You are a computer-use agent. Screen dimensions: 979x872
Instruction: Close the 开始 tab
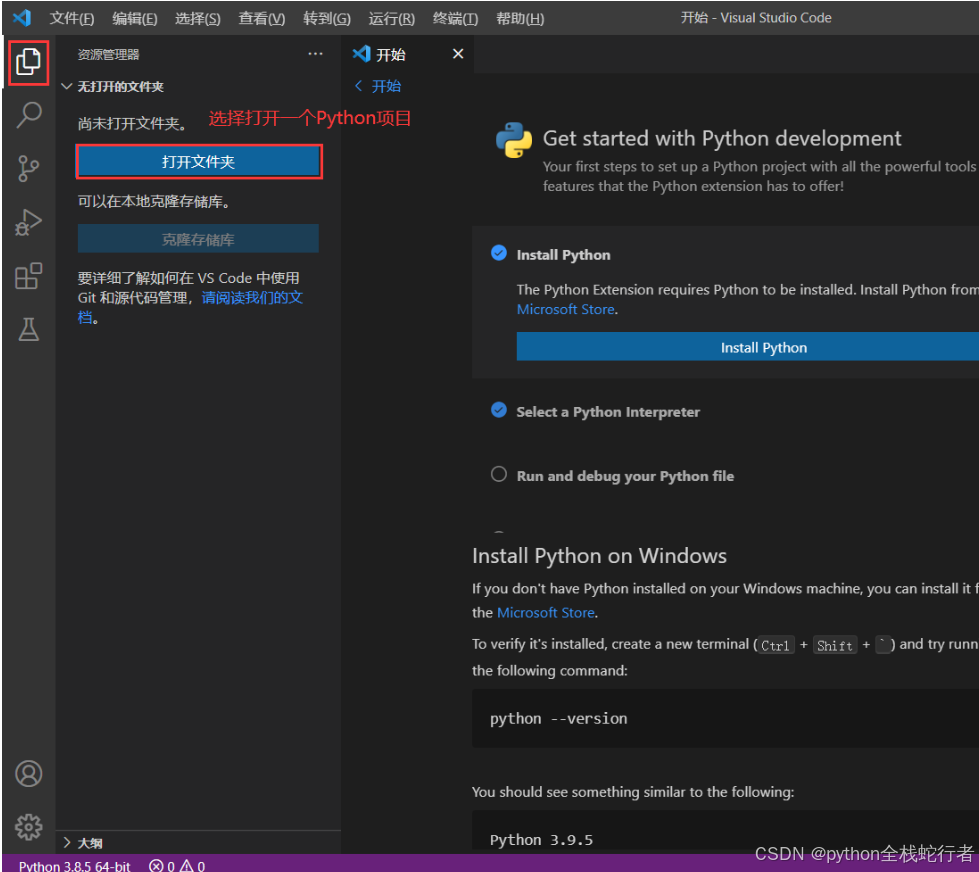[x=458, y=54]
